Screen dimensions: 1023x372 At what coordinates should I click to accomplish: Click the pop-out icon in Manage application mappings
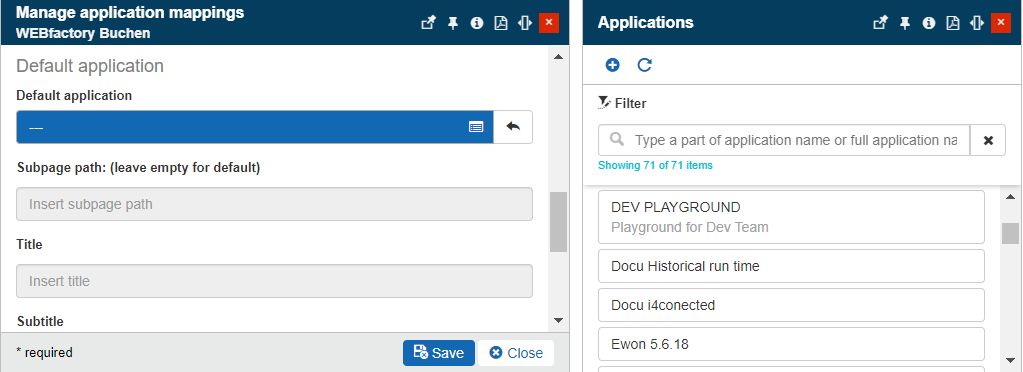tap(428, 23)
